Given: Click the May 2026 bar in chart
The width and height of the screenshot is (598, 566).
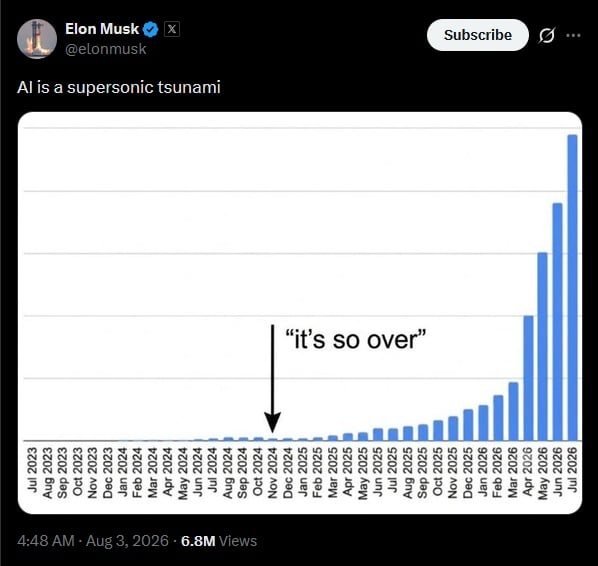Looking at the screenshot, I should [542, 346].
